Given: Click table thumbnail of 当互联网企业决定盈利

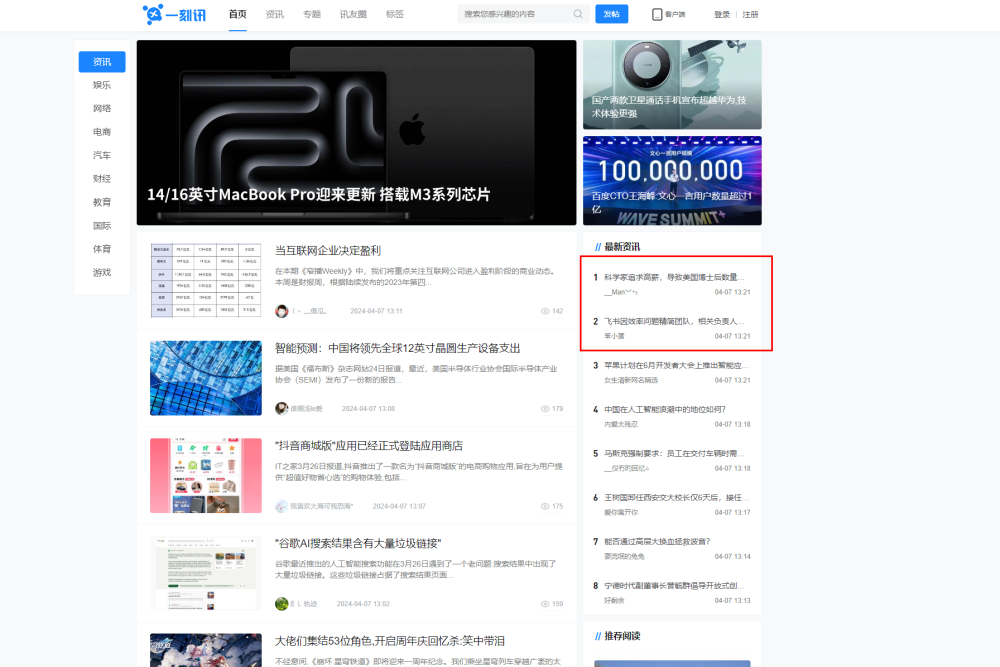Looking at the screenshot, I should click(x=206, y=281).
